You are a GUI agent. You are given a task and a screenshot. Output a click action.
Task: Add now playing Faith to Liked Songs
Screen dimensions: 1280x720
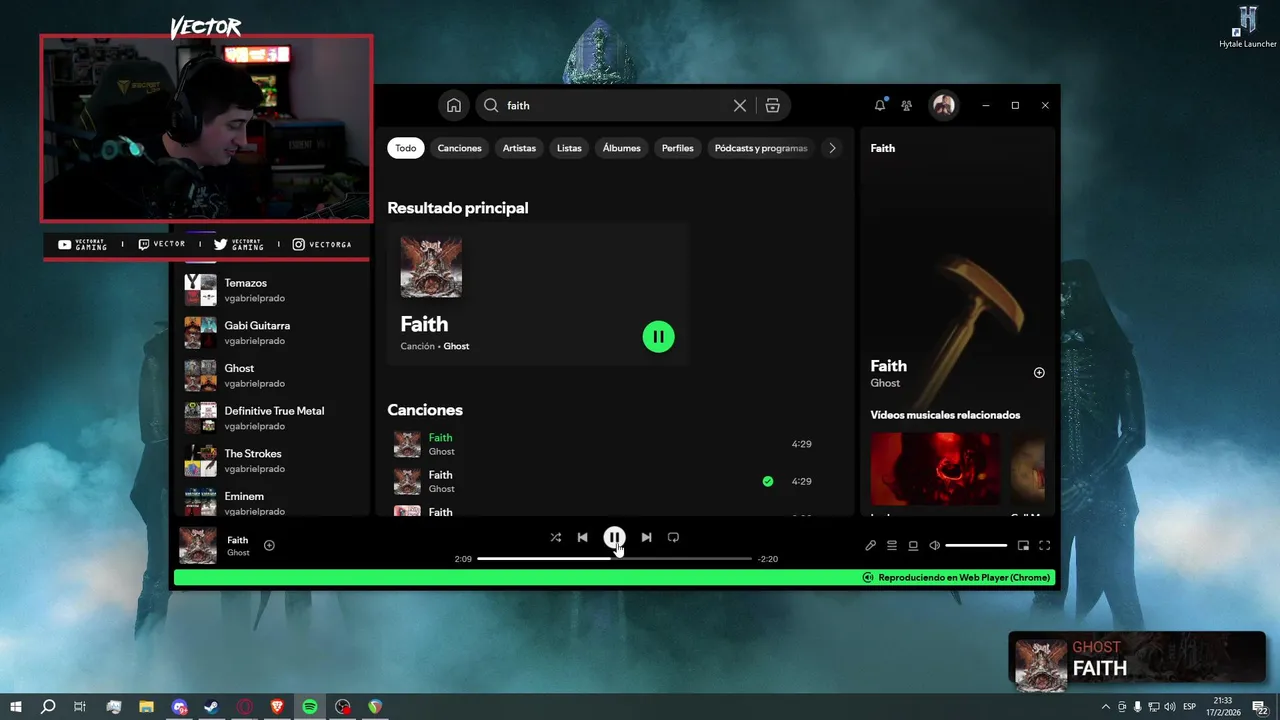click(269, 545)
